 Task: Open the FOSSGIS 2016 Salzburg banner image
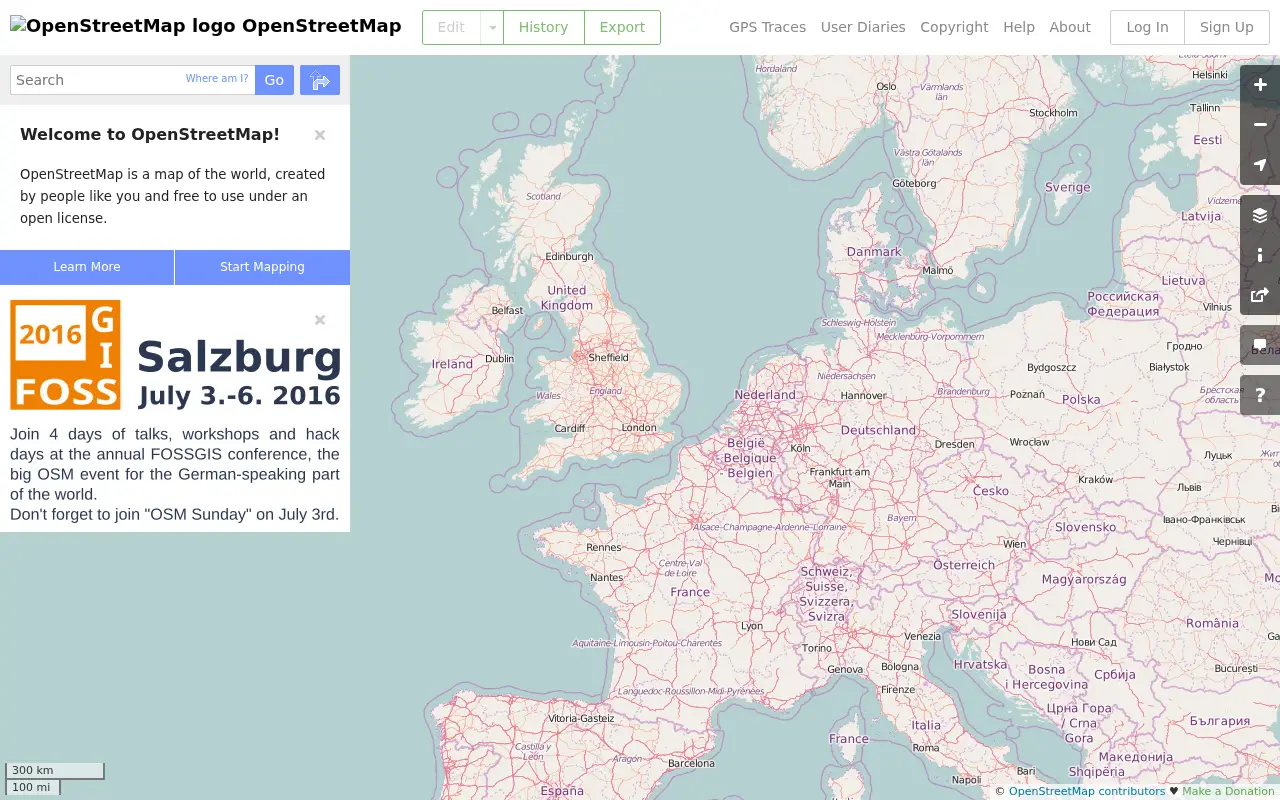[175, 355]
